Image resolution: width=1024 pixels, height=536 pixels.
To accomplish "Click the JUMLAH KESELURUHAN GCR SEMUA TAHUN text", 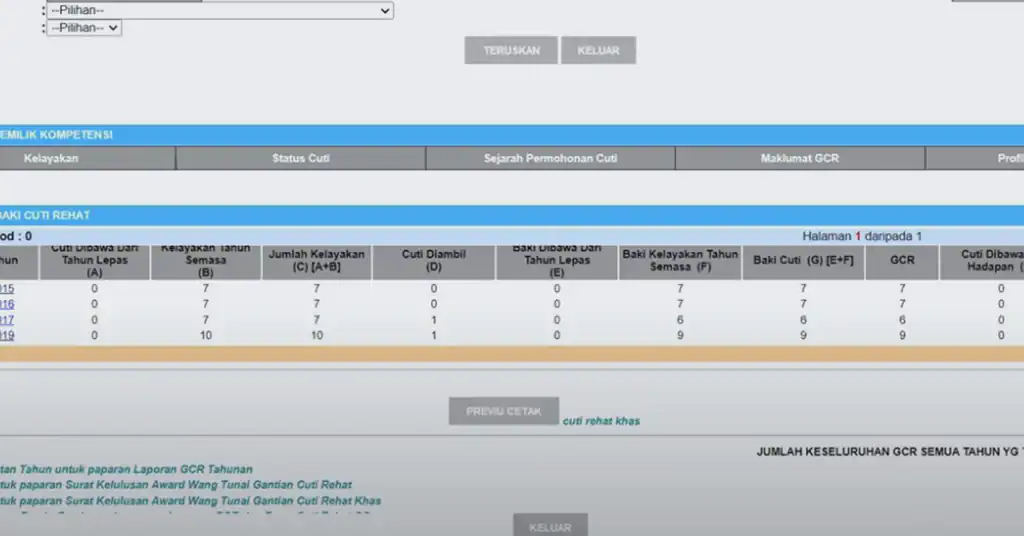I will pos(890,452).
